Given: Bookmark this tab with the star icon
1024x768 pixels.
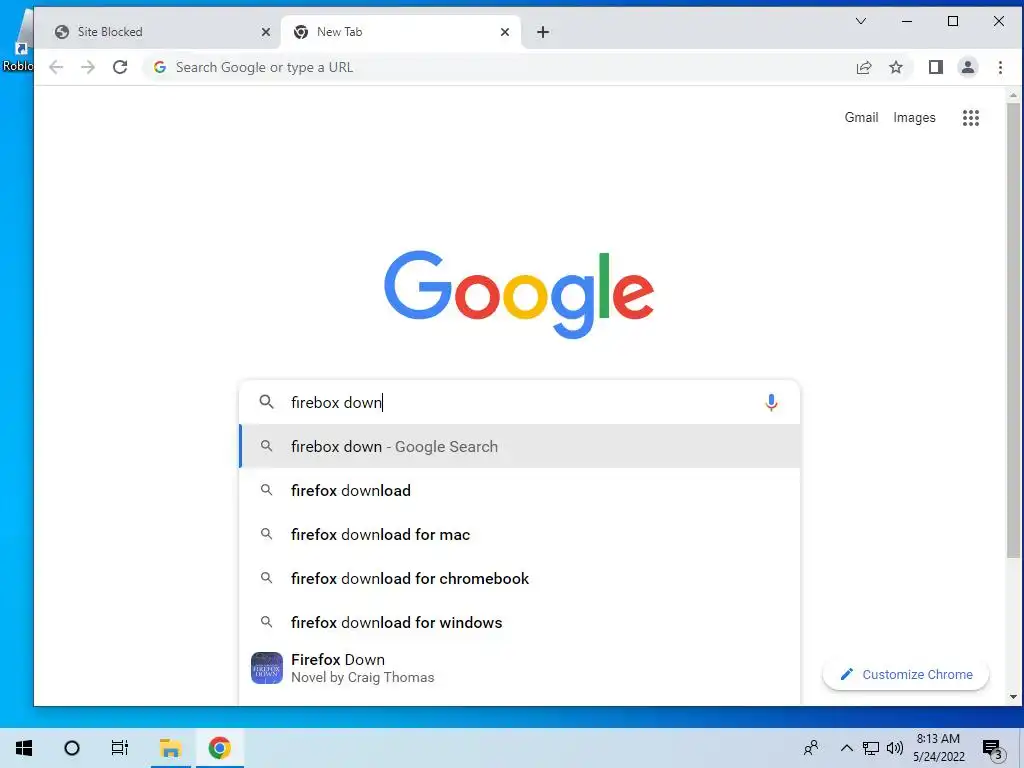Looking at the screenshot, I should [896, 67].
